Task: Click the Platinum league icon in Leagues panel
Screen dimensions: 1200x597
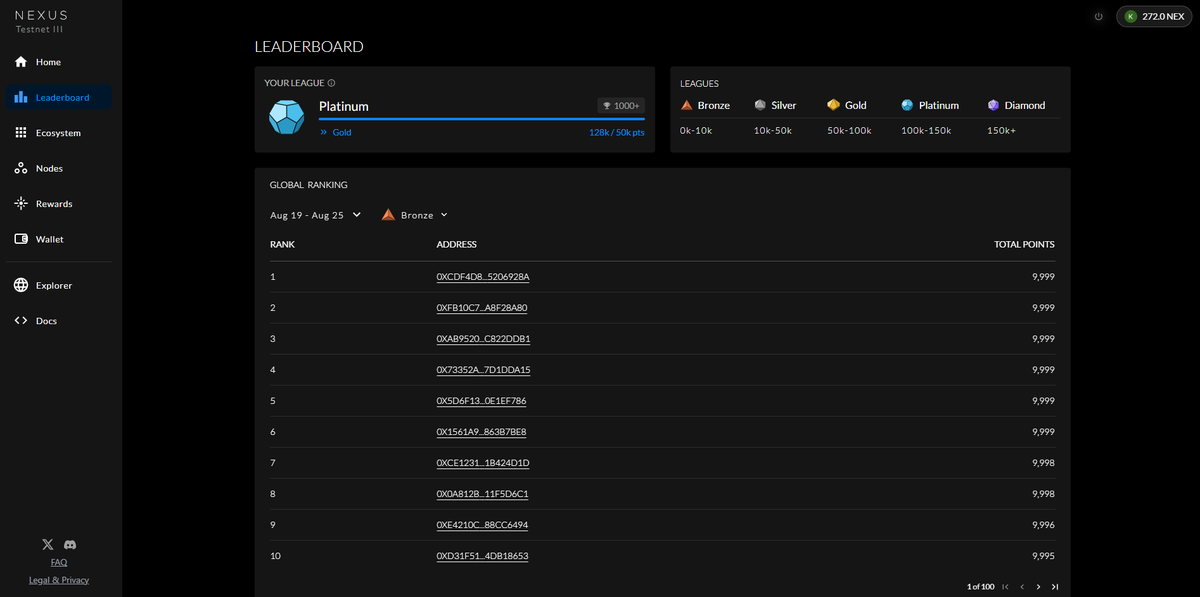Action: [907, 105]
